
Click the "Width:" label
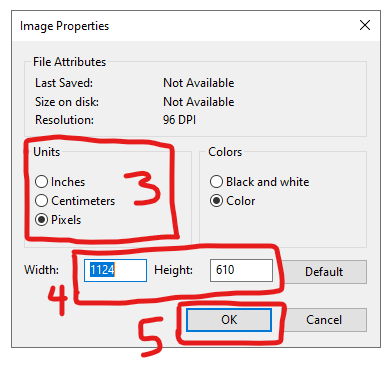click(x=42, y=269)
